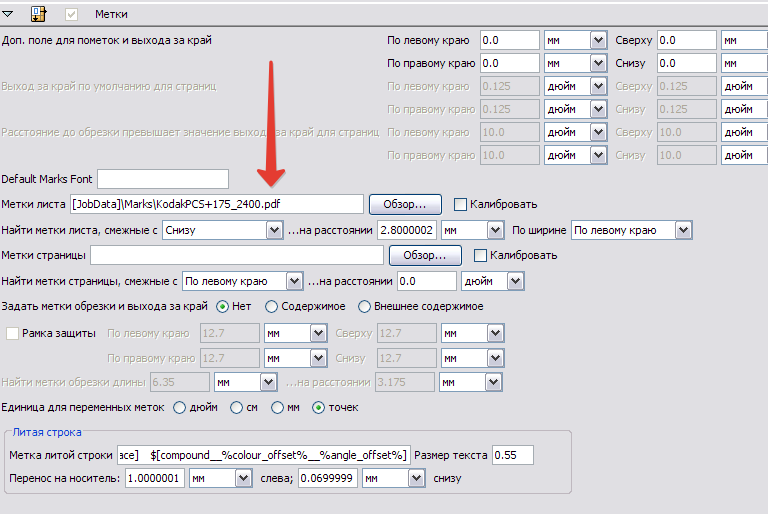The image size is (768, 514).
Task: Click Метка литой строки text field
Action: pyautogui.click(x=263, y=455)
